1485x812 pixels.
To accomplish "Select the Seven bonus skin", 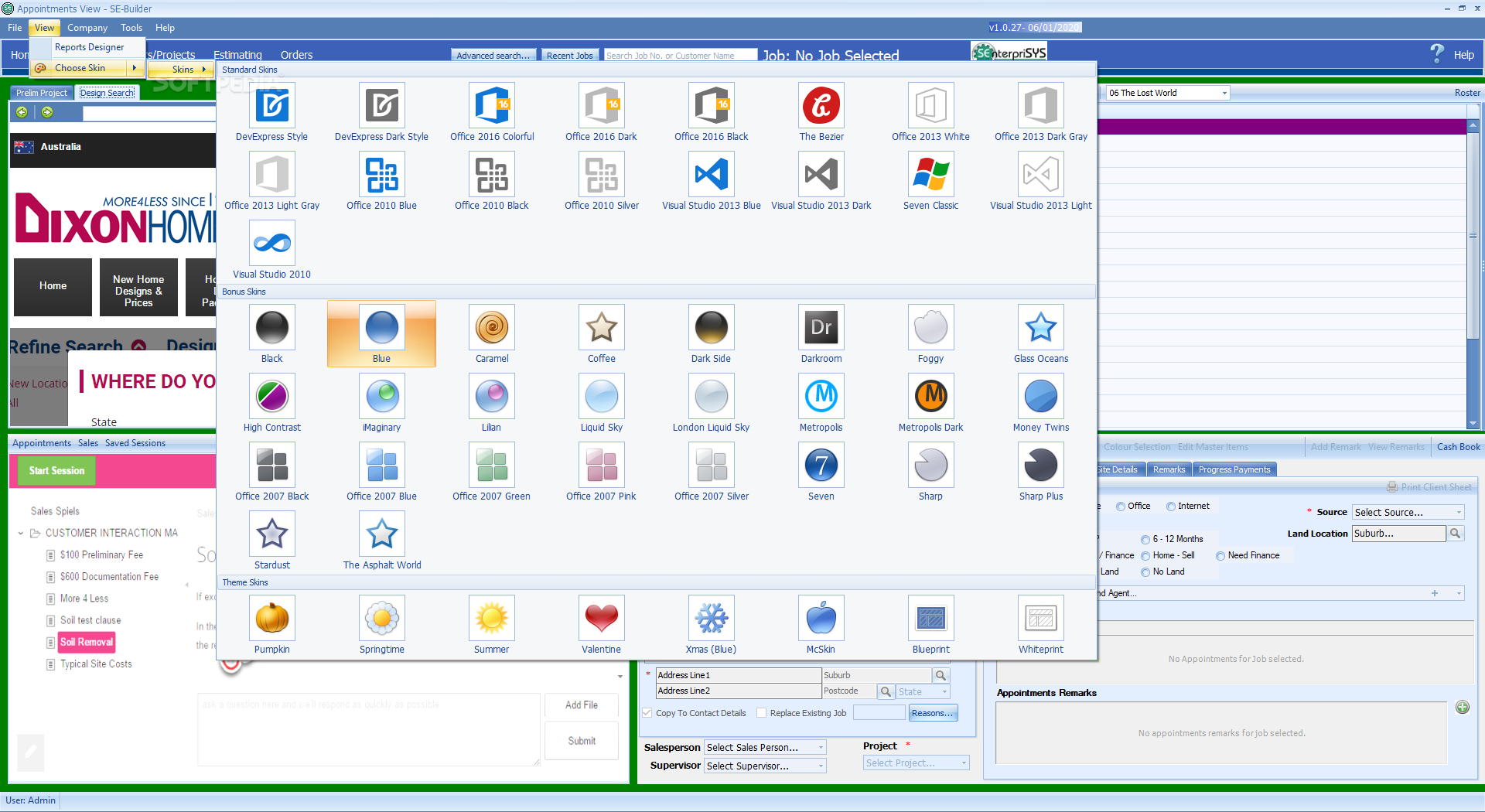I will (821, 466).
